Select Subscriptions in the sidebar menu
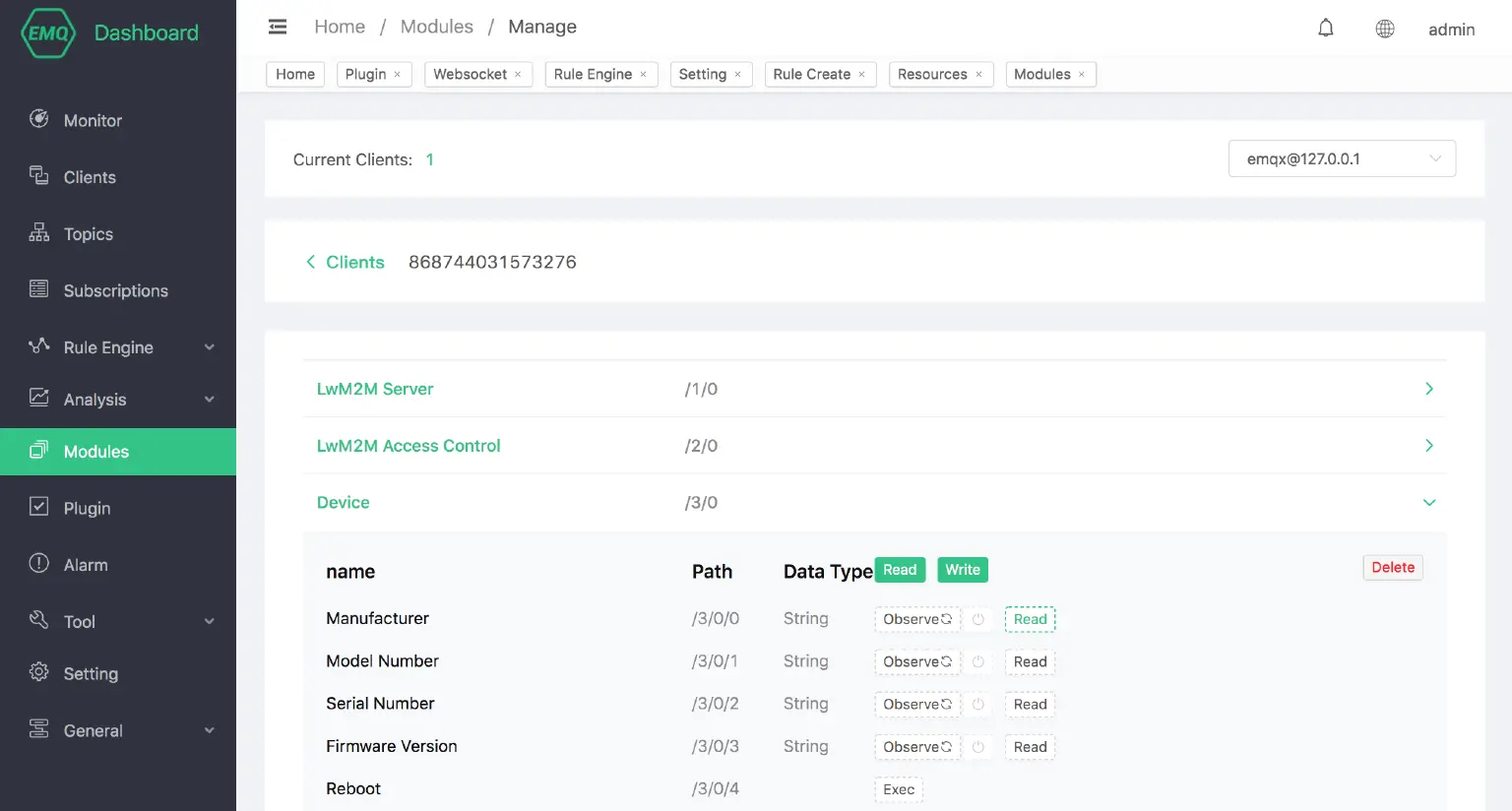 [115, 290]
